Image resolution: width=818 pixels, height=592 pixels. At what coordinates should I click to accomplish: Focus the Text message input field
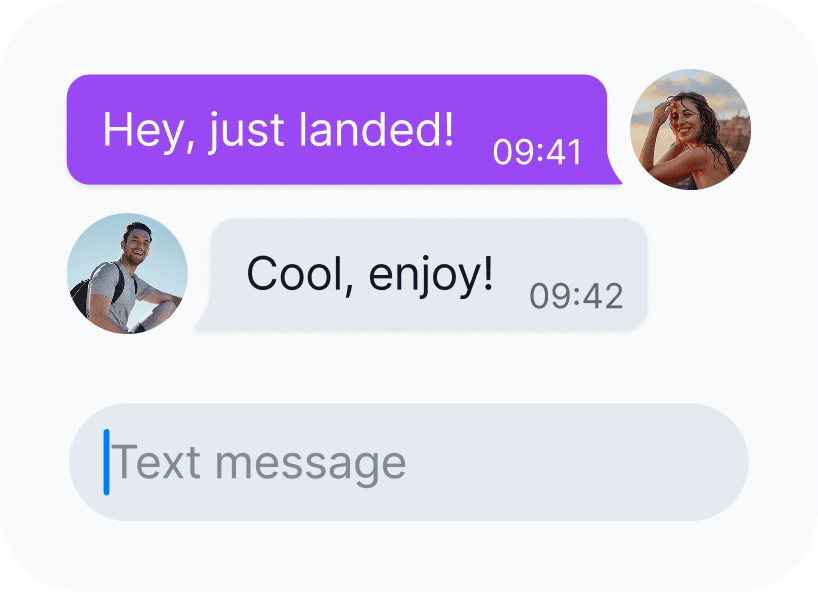coord(409,462)
